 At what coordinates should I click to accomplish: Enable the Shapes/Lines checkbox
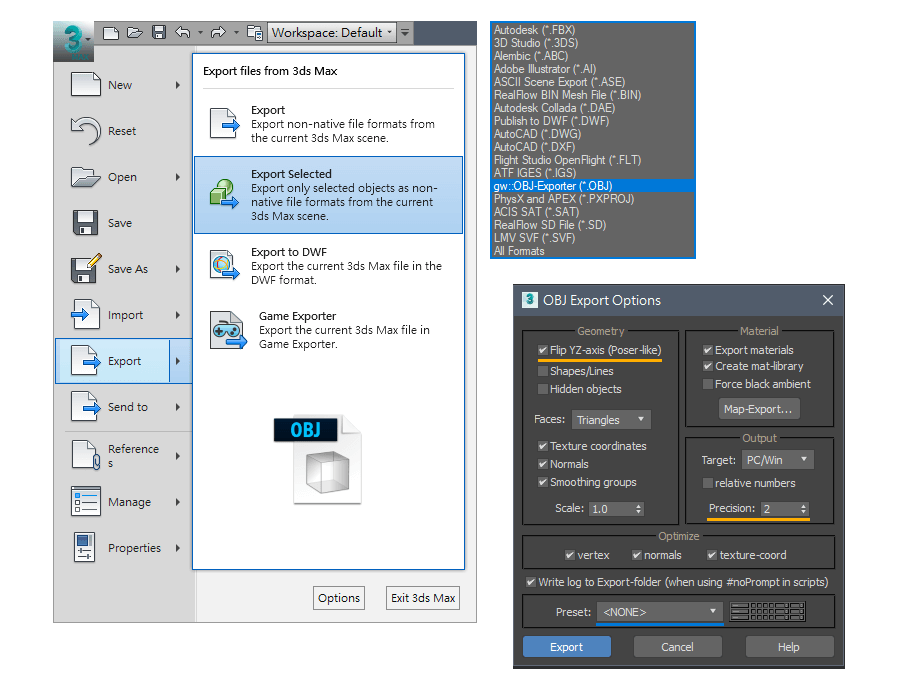point(542,371)
